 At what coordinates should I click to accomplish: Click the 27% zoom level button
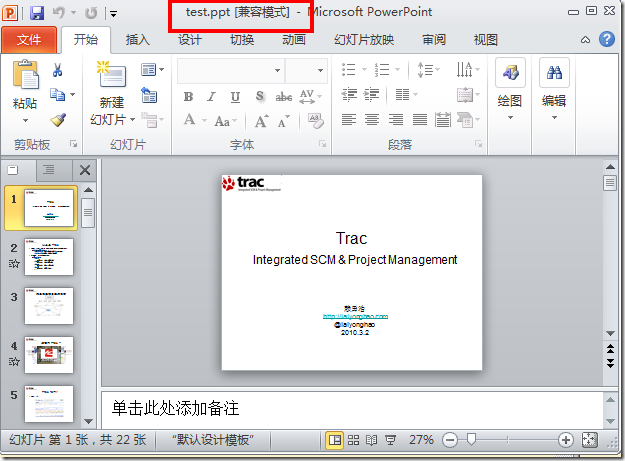pyautogui.click(x=421, y=440)
